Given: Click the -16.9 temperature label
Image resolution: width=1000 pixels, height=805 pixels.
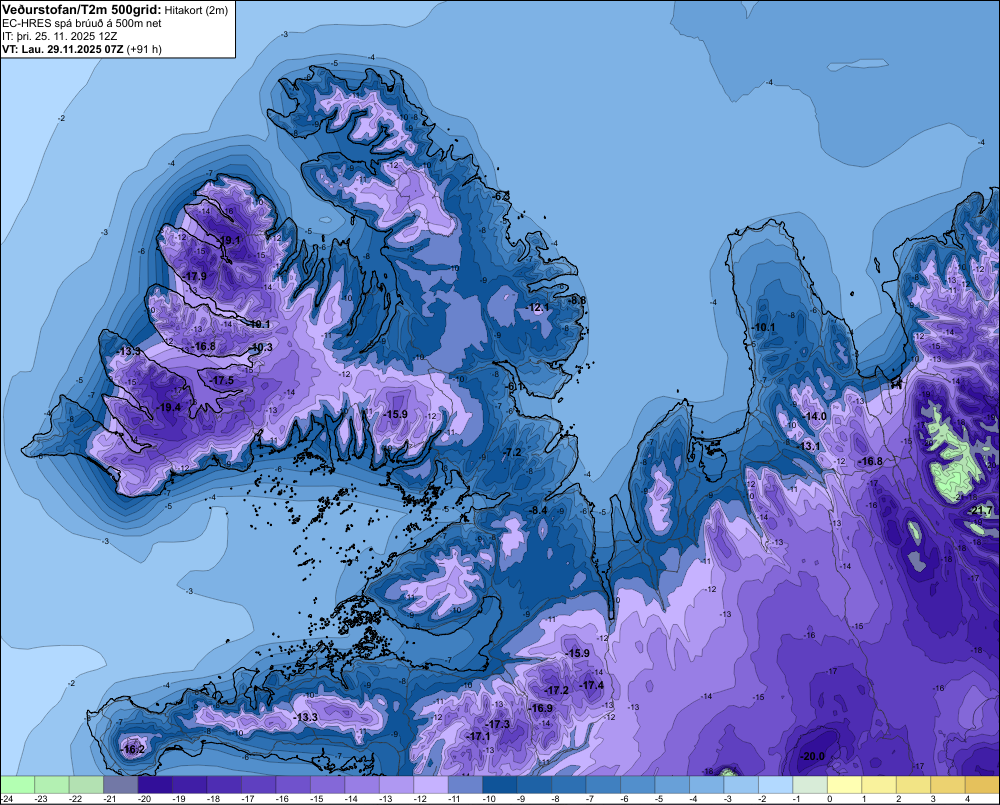Looking at the screenshot, I should pos(541,708).
